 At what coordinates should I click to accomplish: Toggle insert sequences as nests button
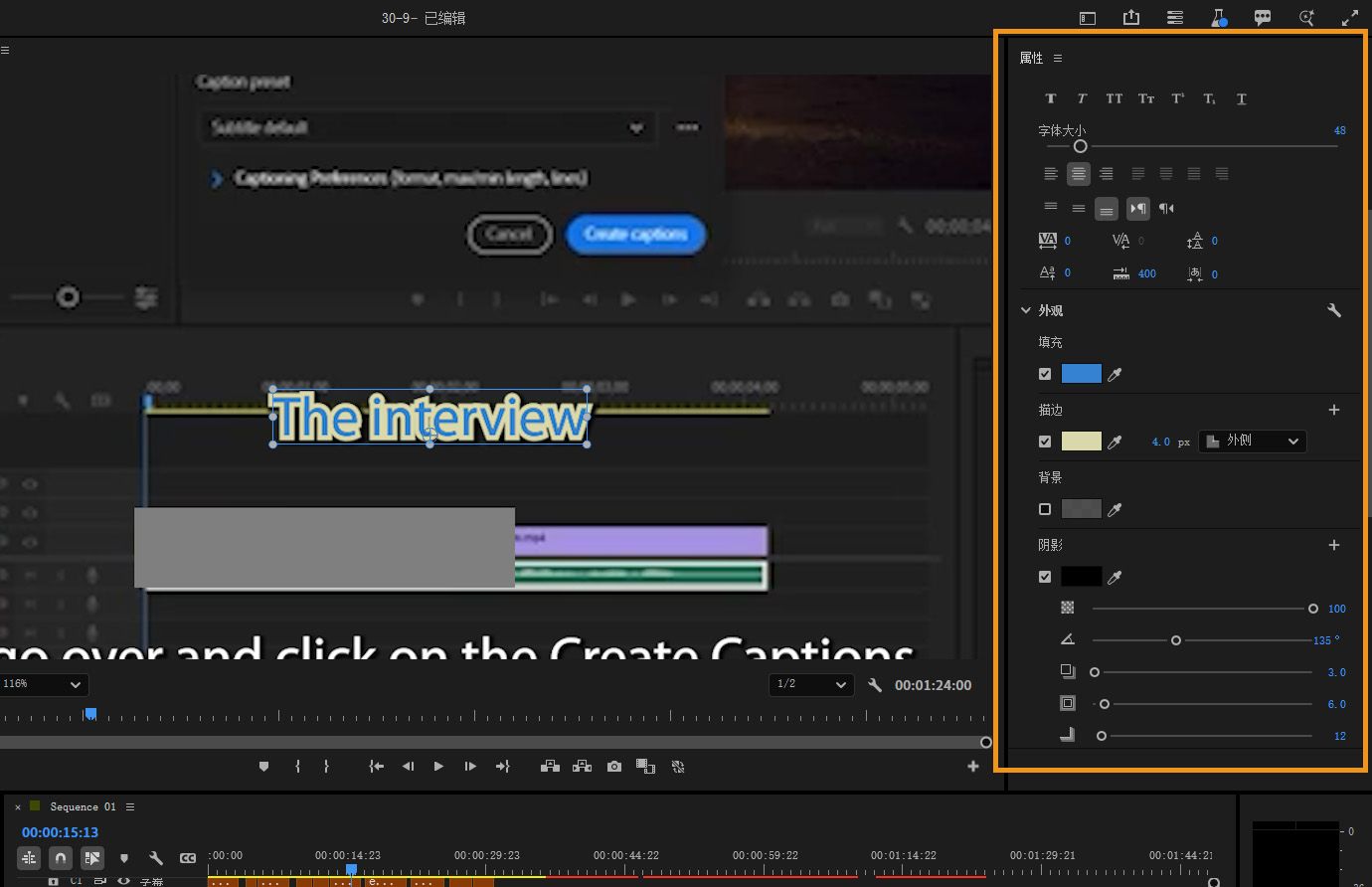click(29, 857)
